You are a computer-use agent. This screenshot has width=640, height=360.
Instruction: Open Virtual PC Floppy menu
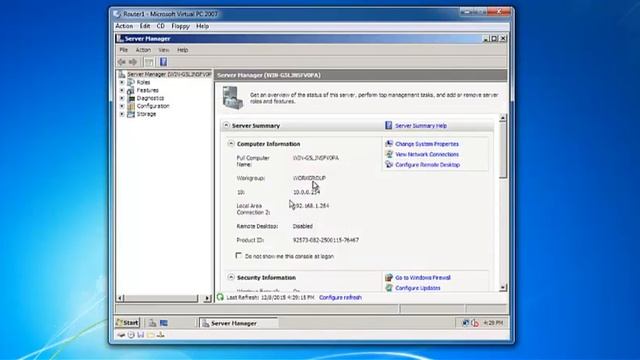pos(180,26)
